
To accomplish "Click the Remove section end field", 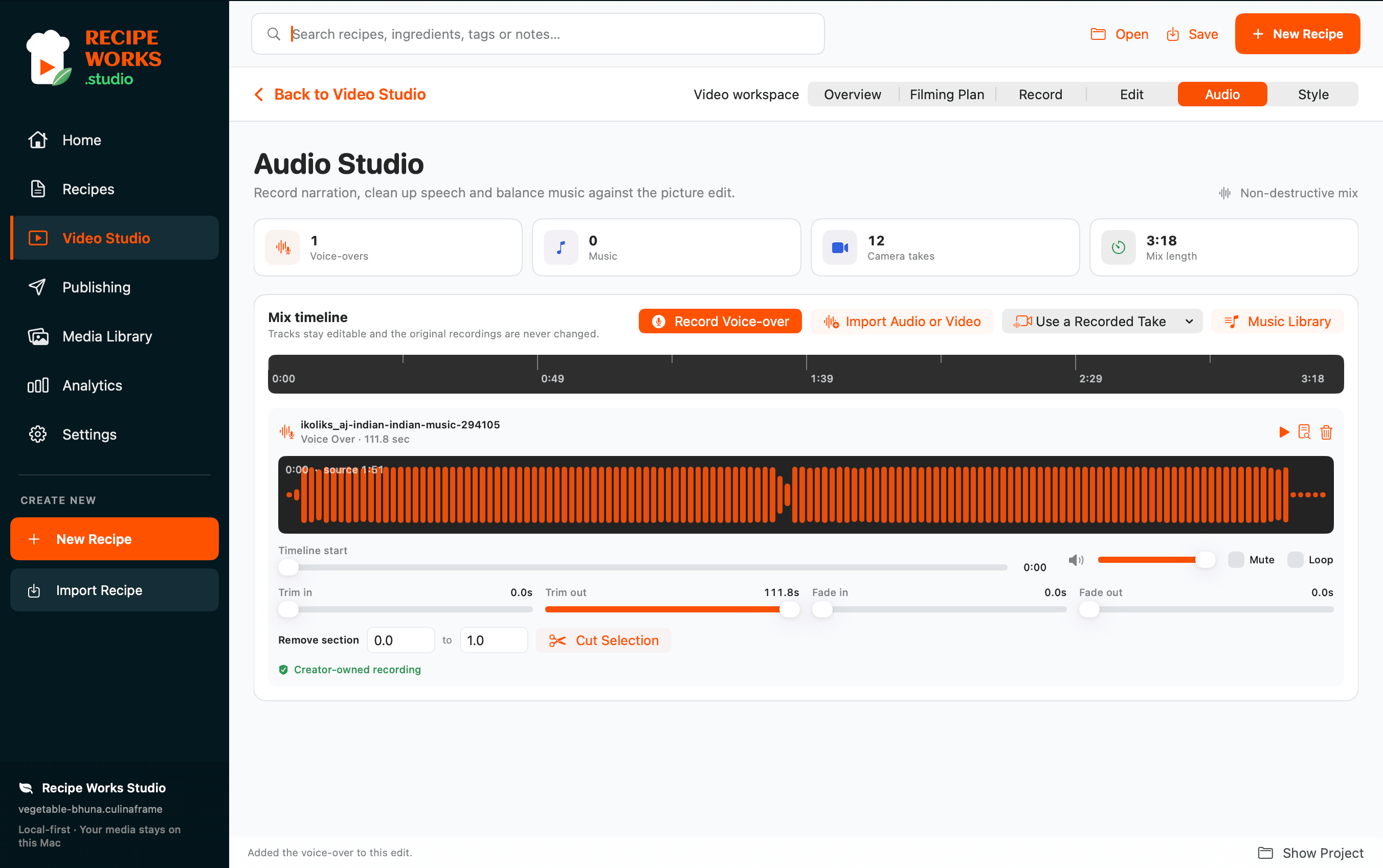I will click(x=494, y=640).
